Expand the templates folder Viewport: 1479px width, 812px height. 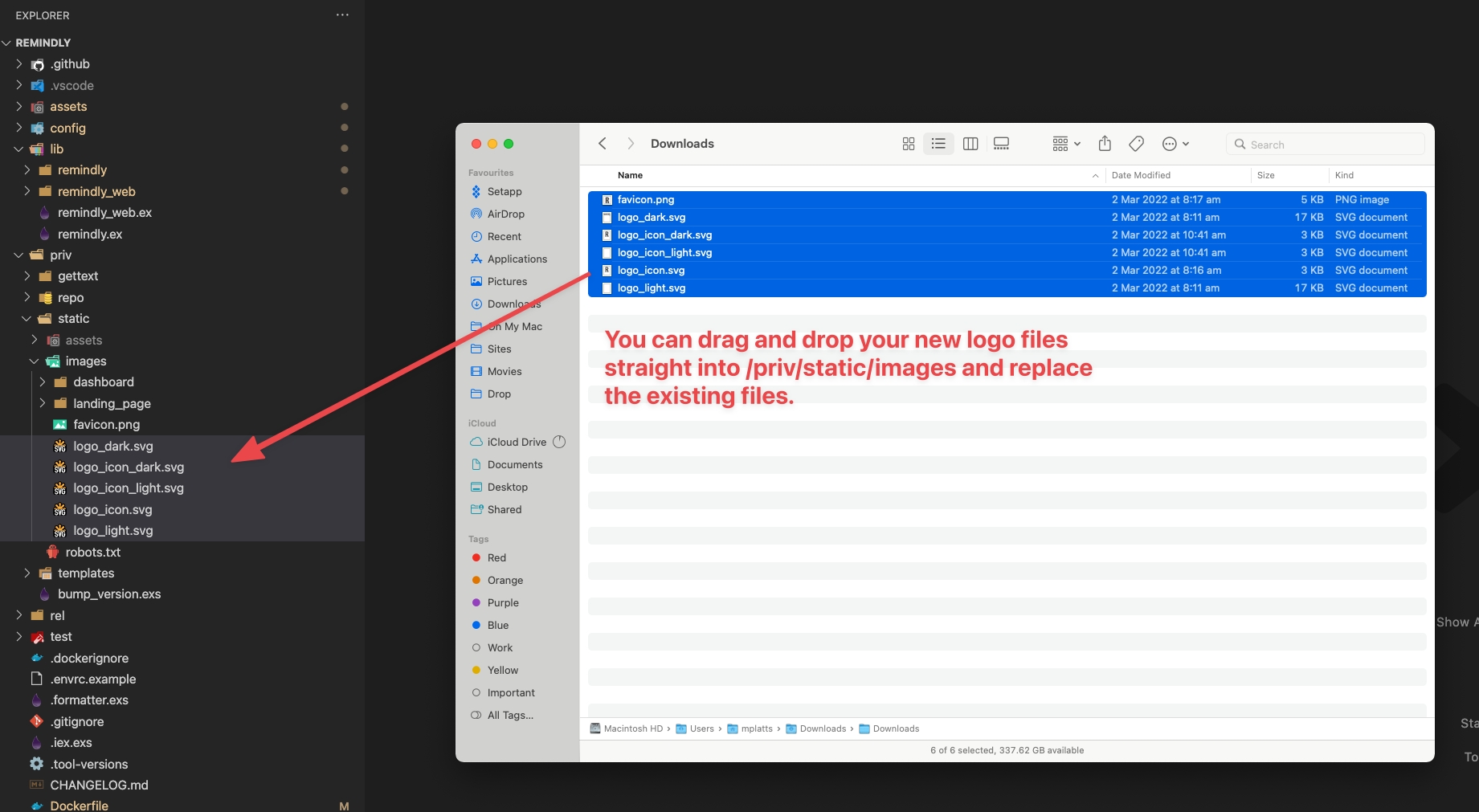[85, 573]
